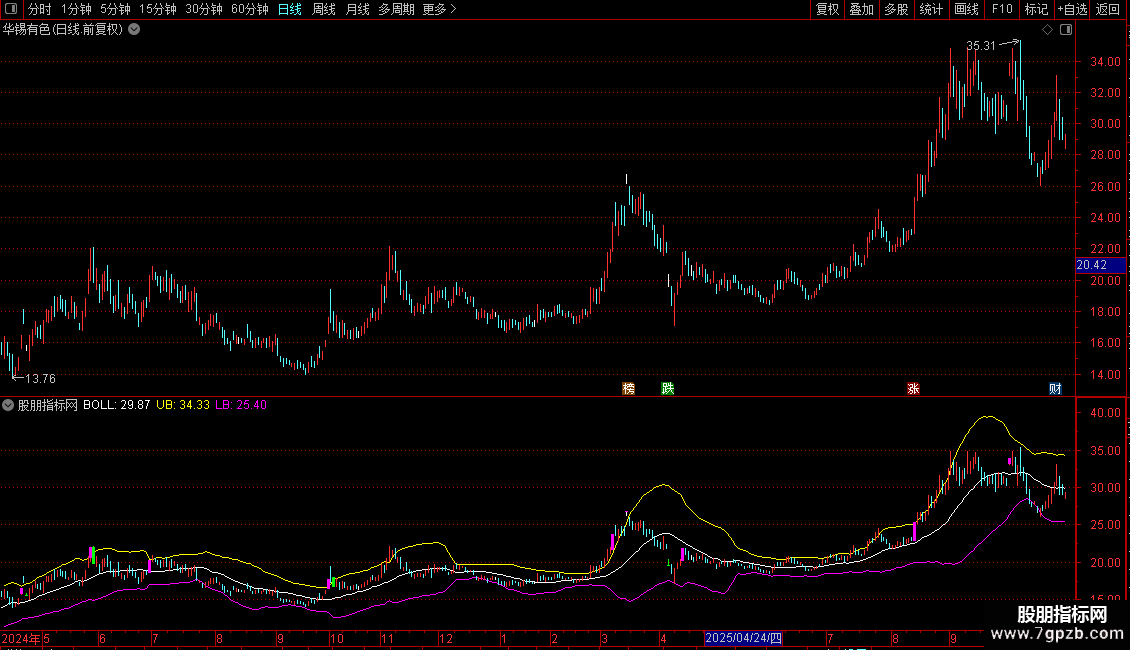1130x650 pixels.
Task: Expand the 更多 periods menu
Action: click(439, 9)
